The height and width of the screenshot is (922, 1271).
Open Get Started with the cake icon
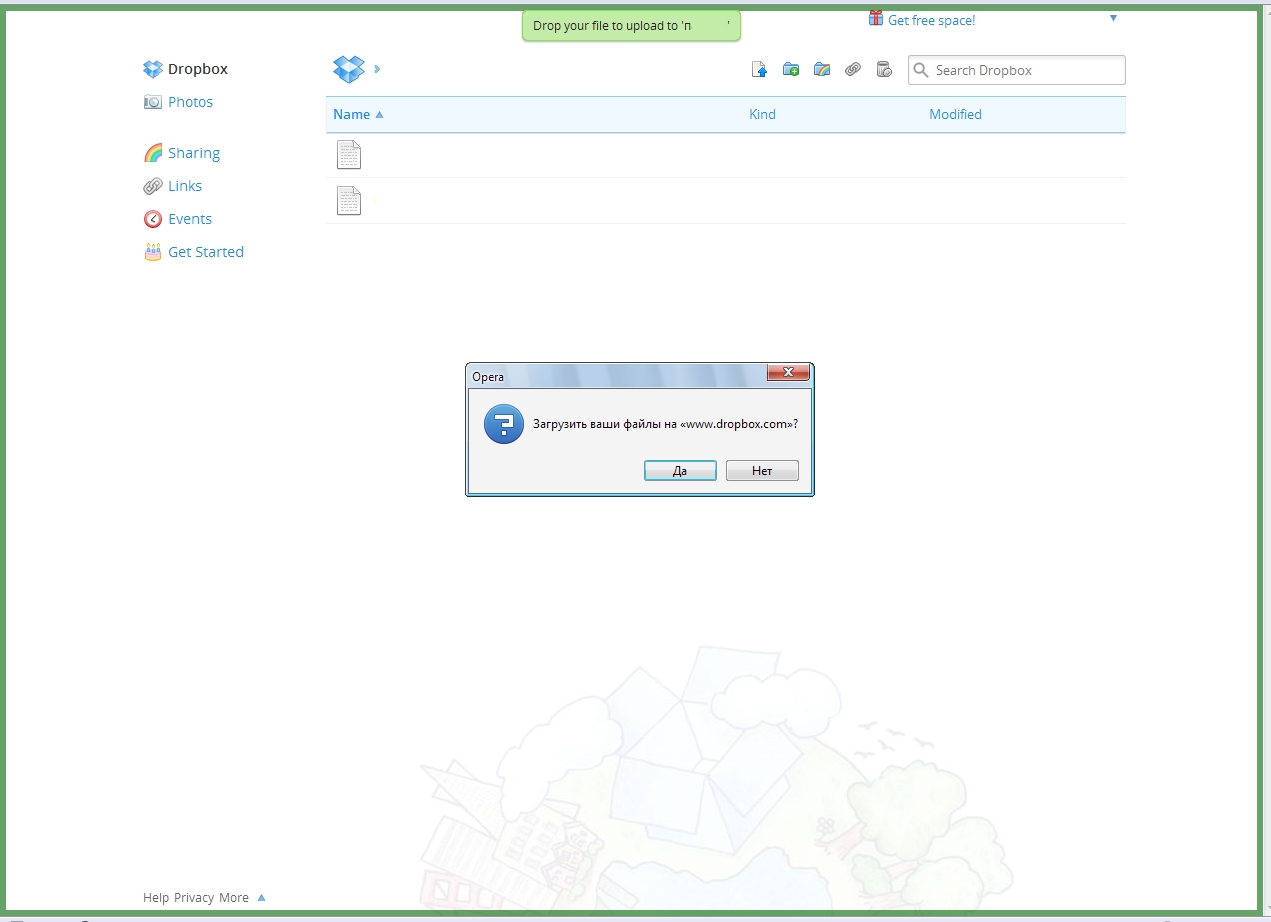coord(194,252)
